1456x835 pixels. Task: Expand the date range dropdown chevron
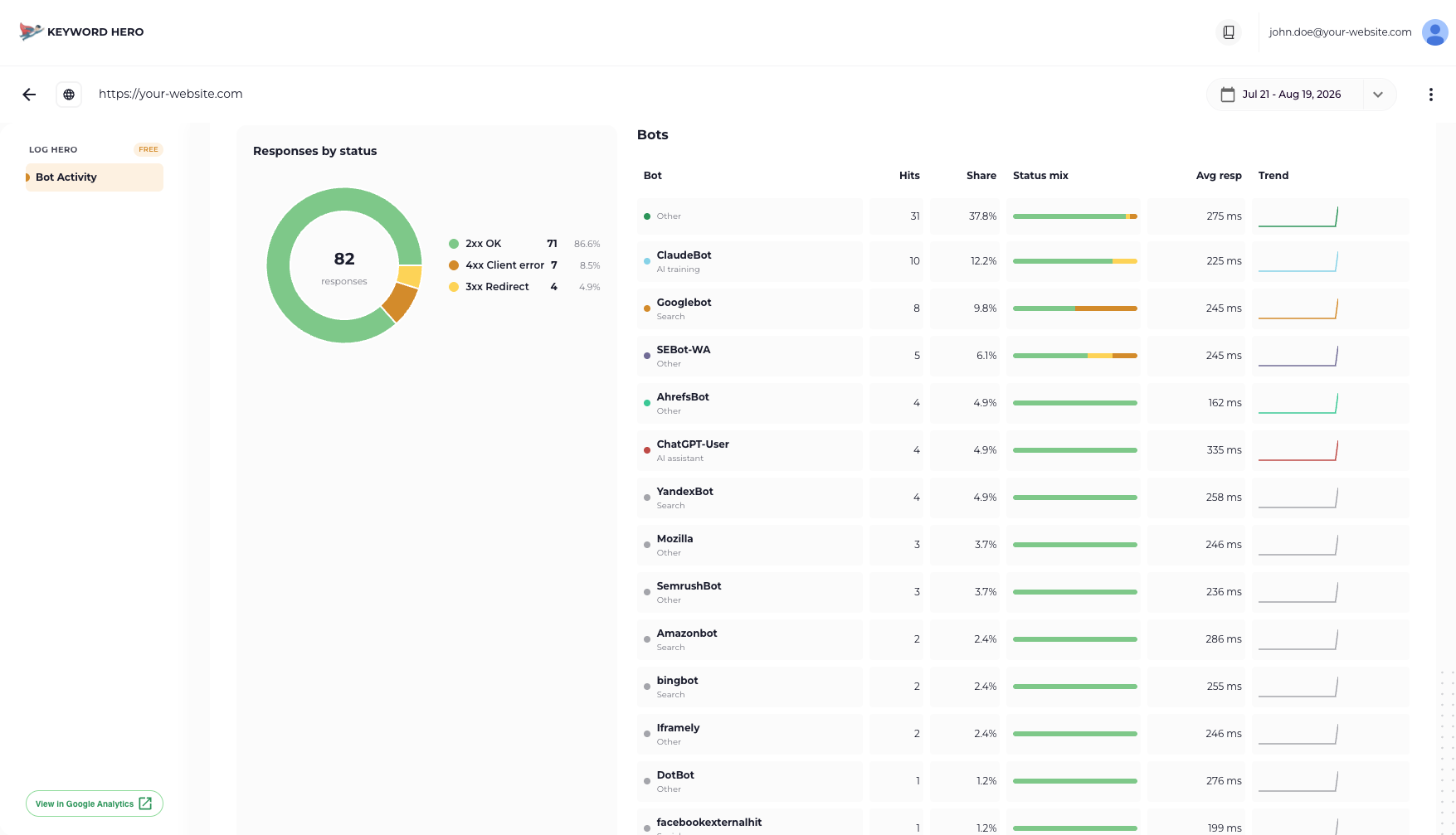pos(1378,95)
